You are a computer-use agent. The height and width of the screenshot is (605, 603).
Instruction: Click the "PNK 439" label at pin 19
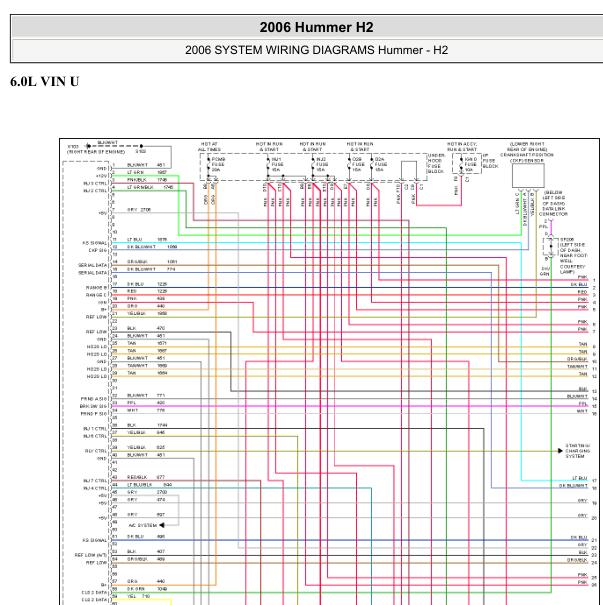[146, 299]
